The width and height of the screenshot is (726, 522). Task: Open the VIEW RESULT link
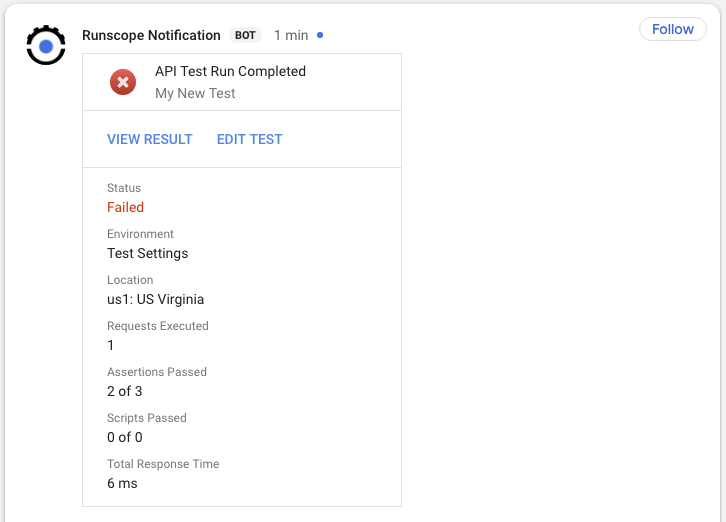click(x=150, y=139)
